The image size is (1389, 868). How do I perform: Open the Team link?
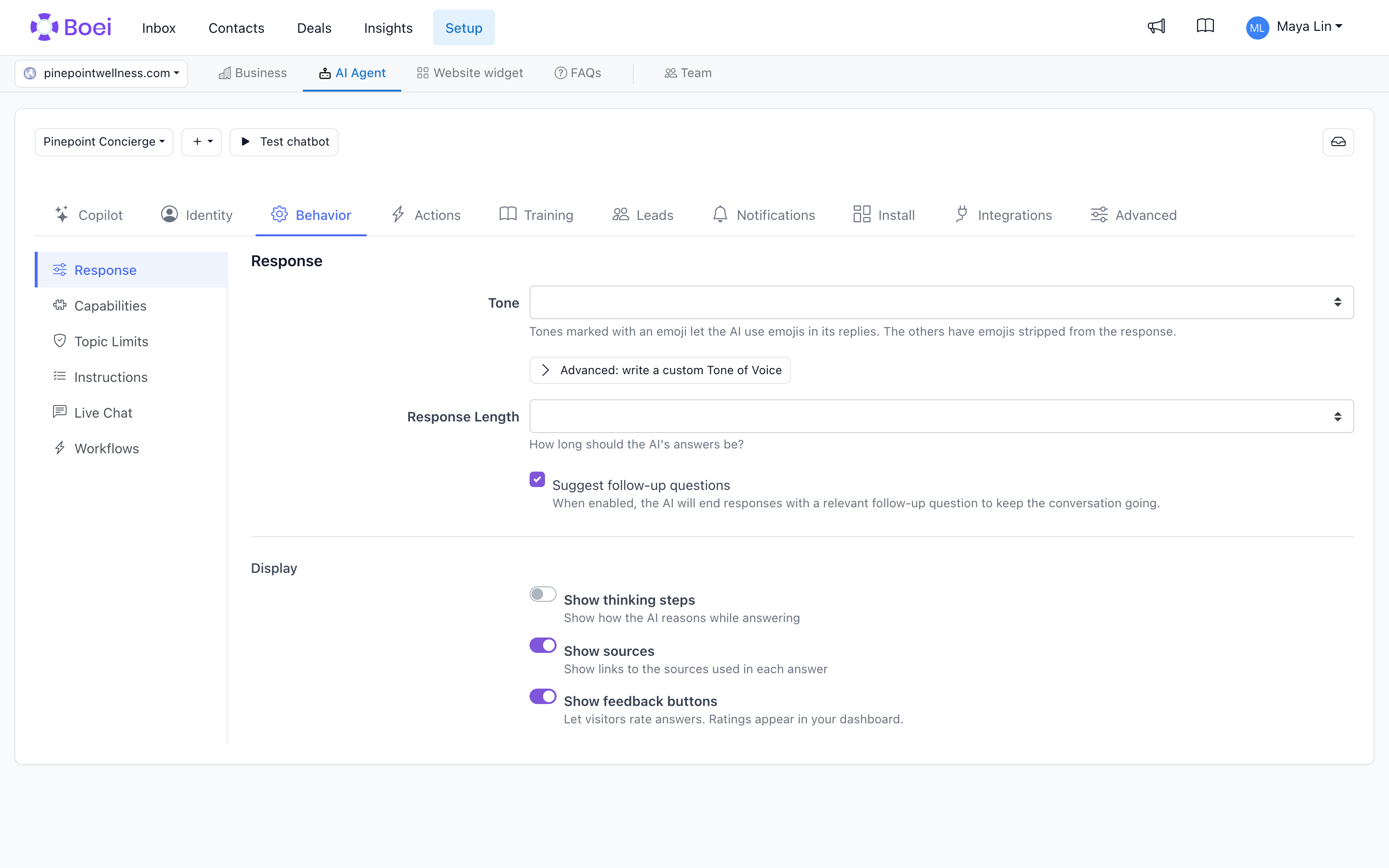pos(688,73)
